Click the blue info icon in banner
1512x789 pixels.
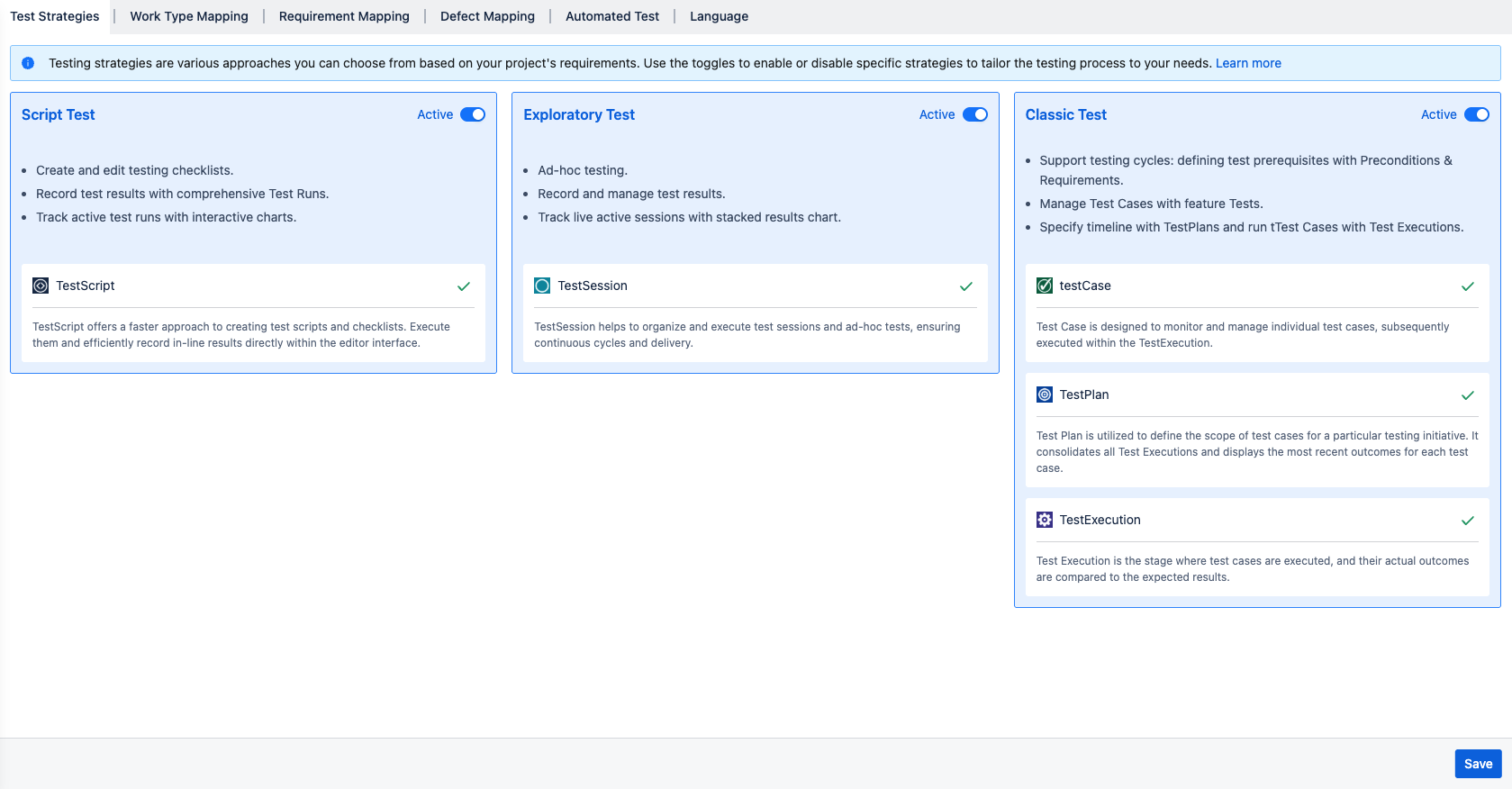point(28,63)
